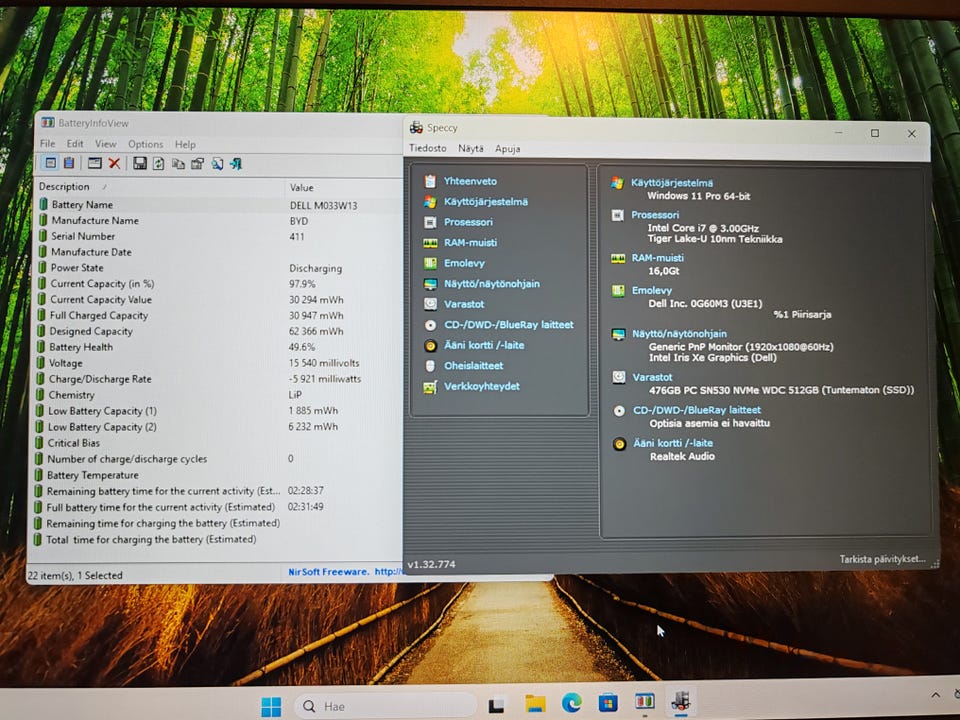Open the NirSoft Freeware link
Viewport: 960px width, 720px height.
coord(328,572)
